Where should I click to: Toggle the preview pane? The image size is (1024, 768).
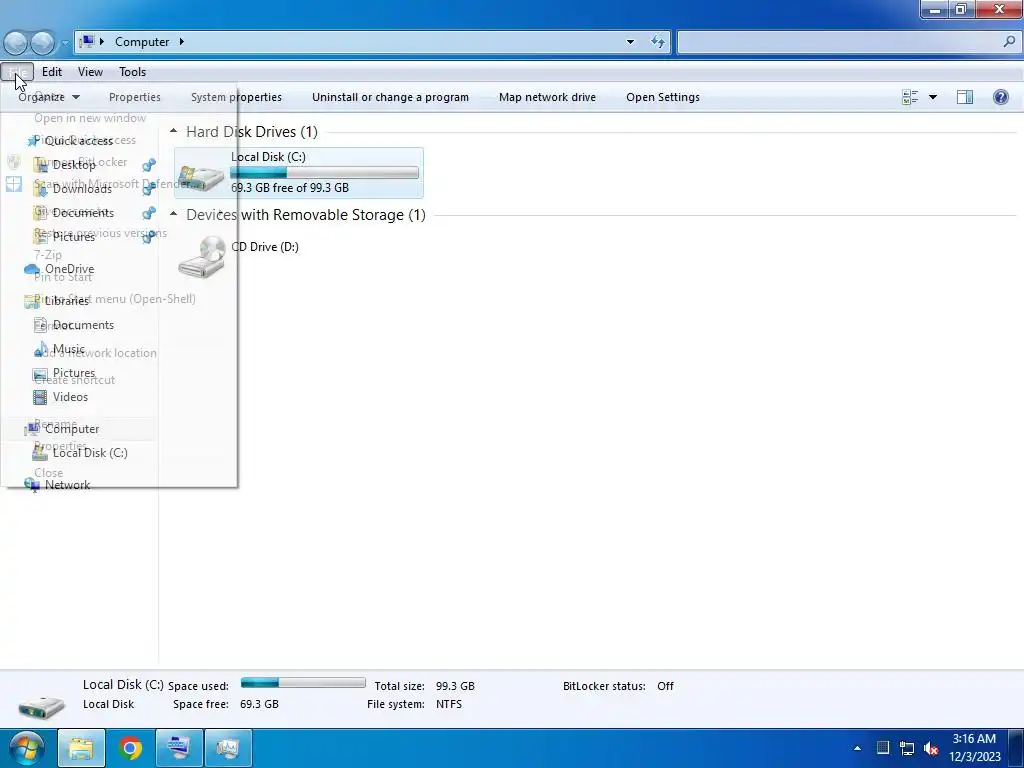[965, 97]
